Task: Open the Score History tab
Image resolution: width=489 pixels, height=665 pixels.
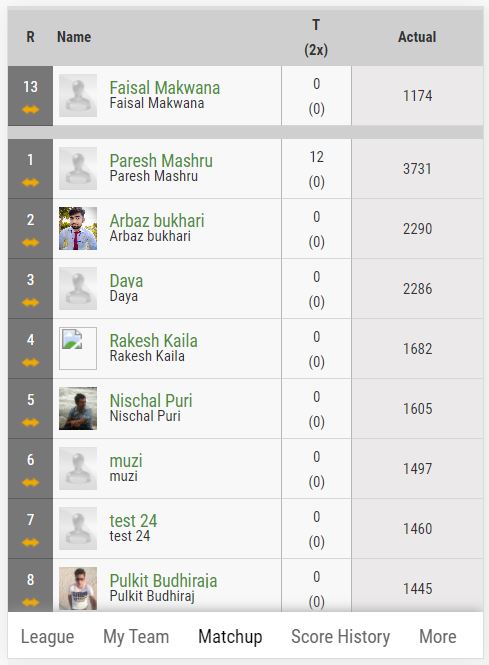Action: [341, 637]
